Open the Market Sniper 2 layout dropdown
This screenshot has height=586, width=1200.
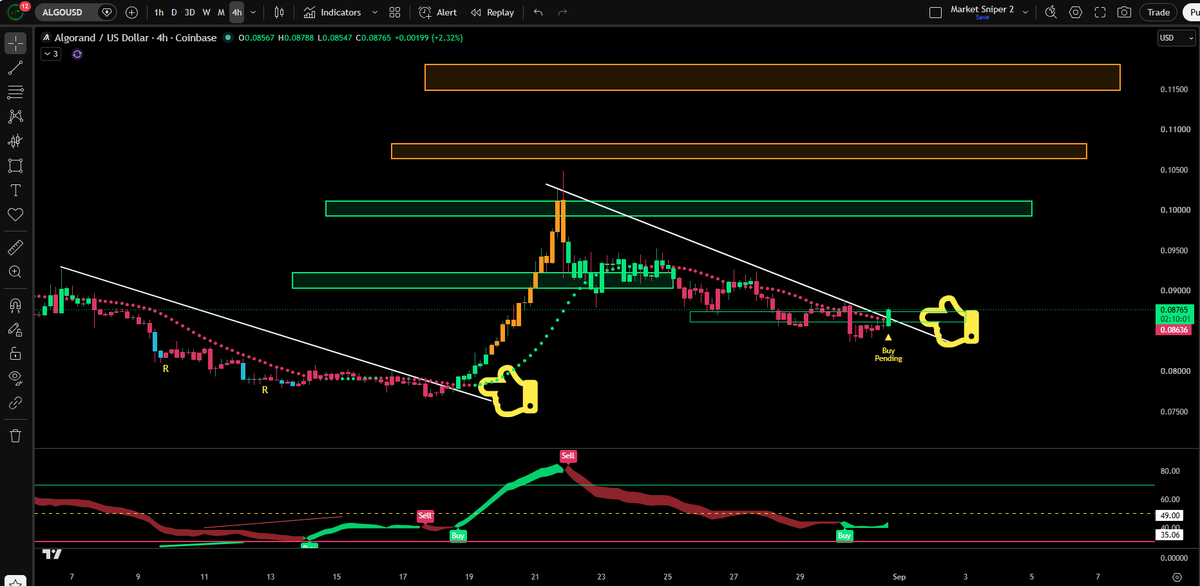1025,12
